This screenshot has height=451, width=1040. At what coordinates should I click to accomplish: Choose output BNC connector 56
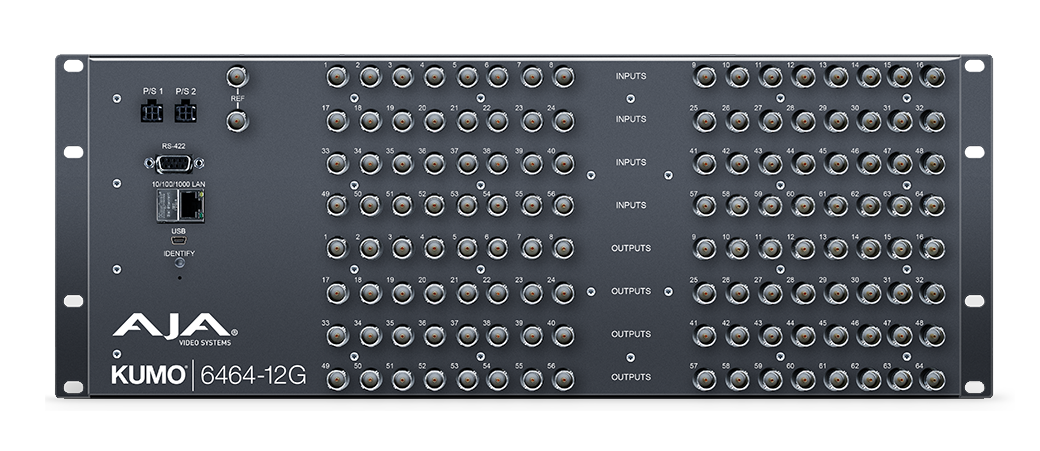tap(563, 379)
